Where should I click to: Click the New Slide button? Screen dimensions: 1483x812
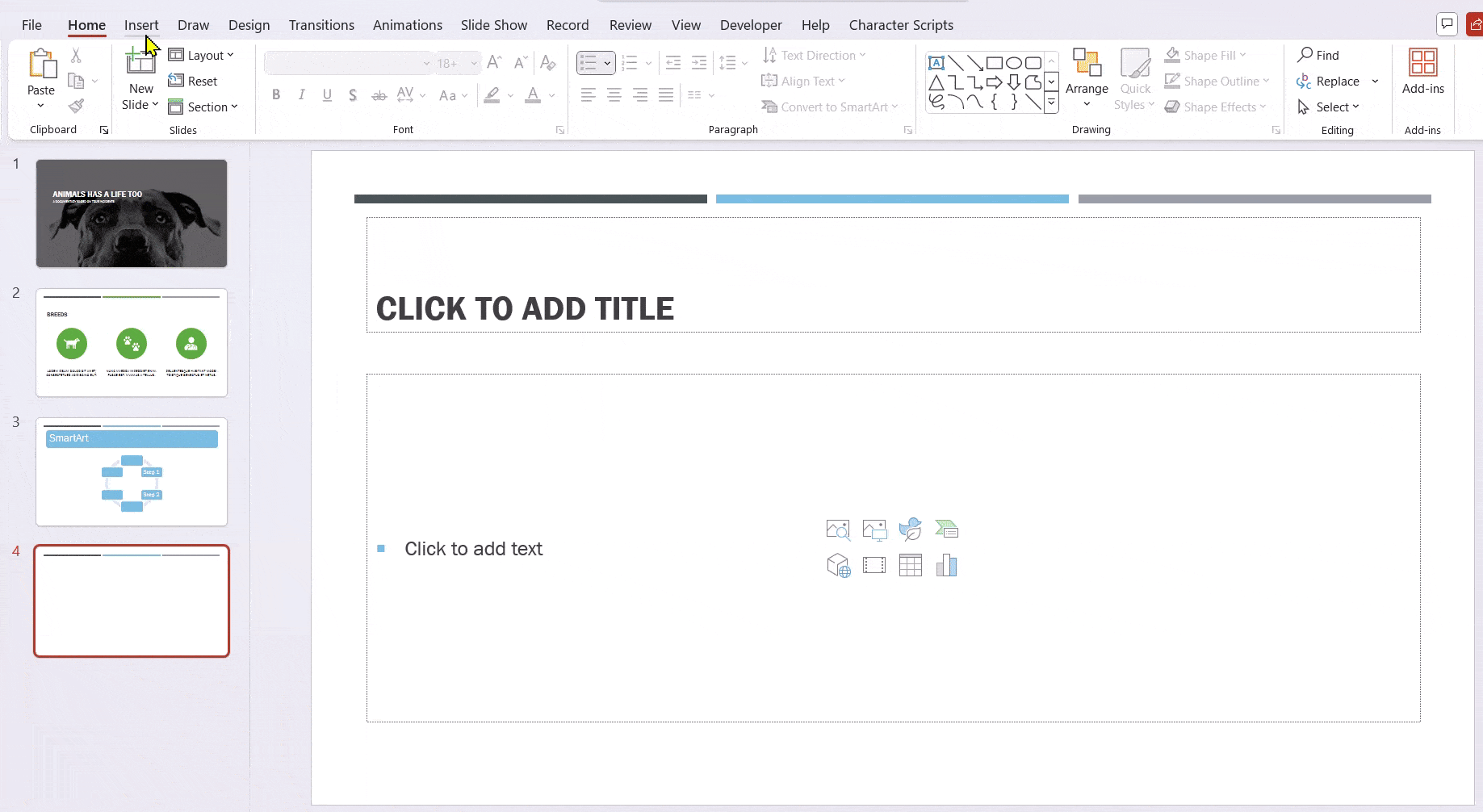tap(140, 77)
